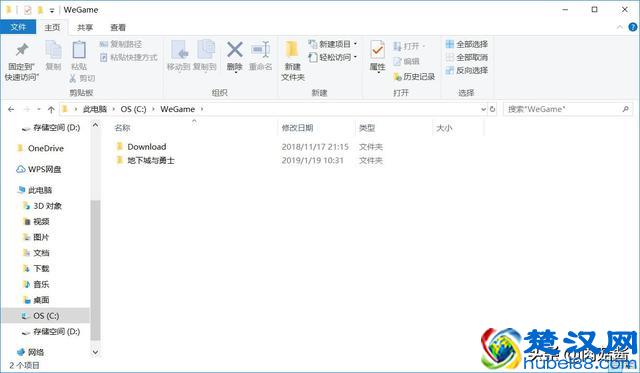Open the Easy Access (轻松访问) dropdown

coord(333,58)
